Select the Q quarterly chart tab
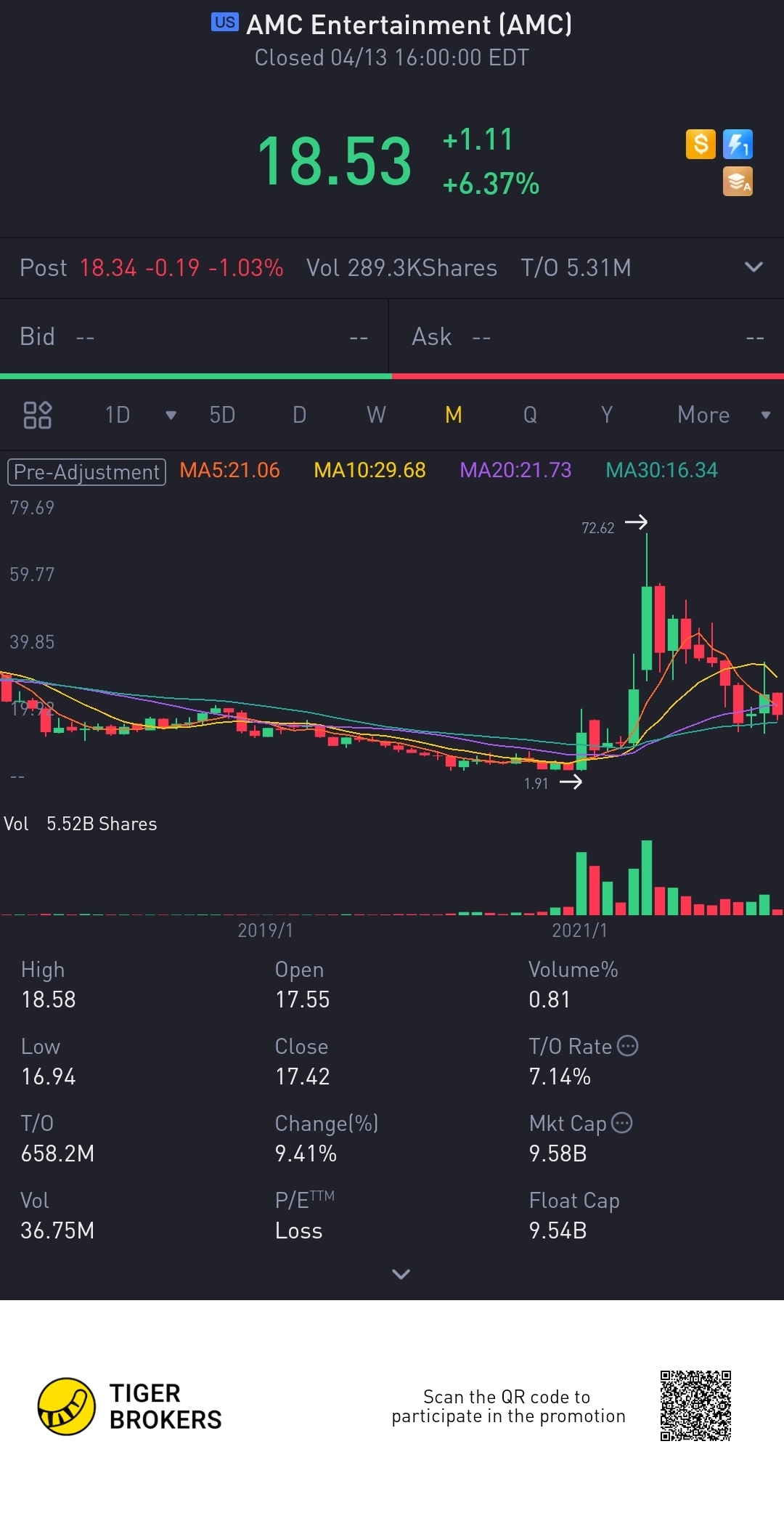784x1513 pixels. (531, 415)
